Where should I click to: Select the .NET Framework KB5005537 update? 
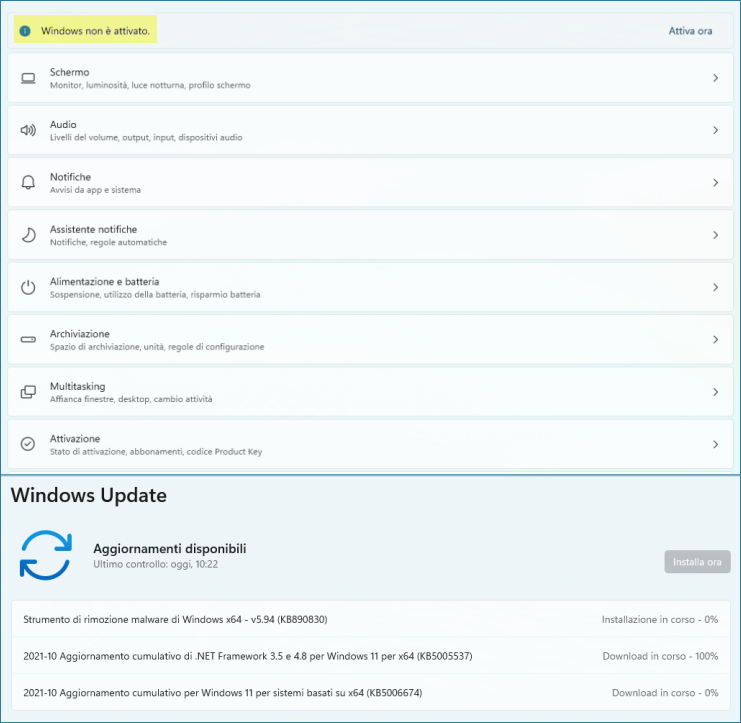click(370, 656)
